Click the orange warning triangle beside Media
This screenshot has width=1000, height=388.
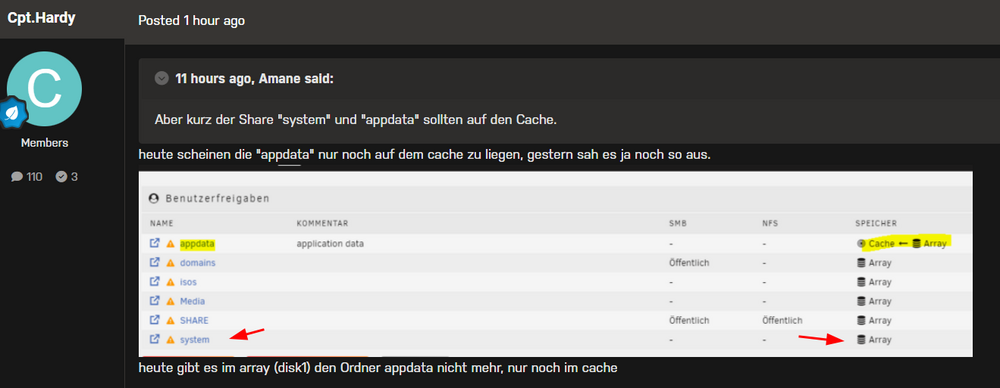[170, 301]
